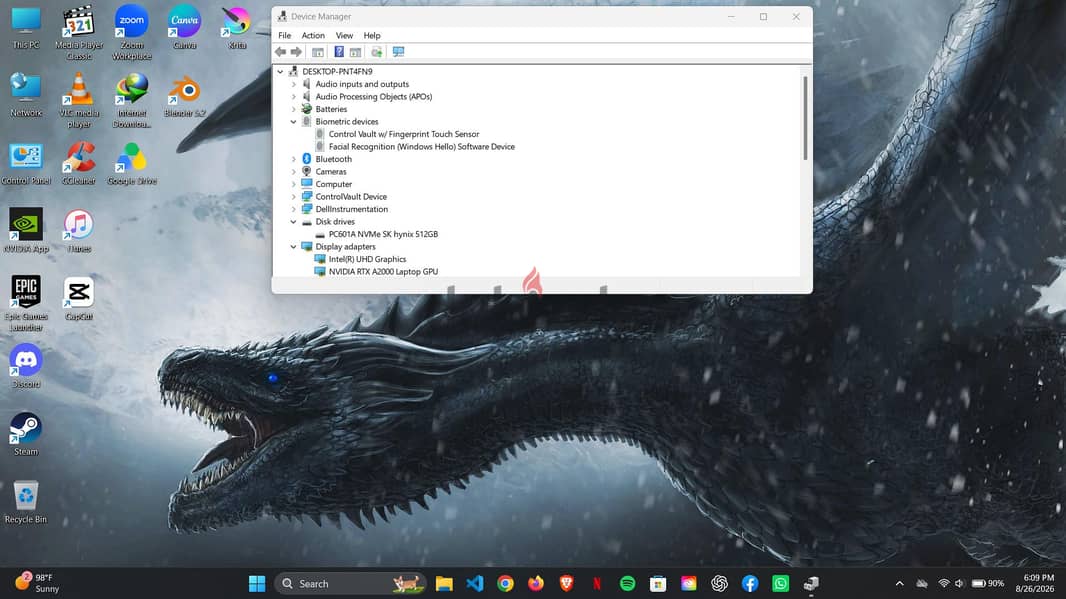This screenshot has width=1066, height=599.
Task: Select Control Vault w/ Fingerprint Touch Sensor
Action: [404, 134]
